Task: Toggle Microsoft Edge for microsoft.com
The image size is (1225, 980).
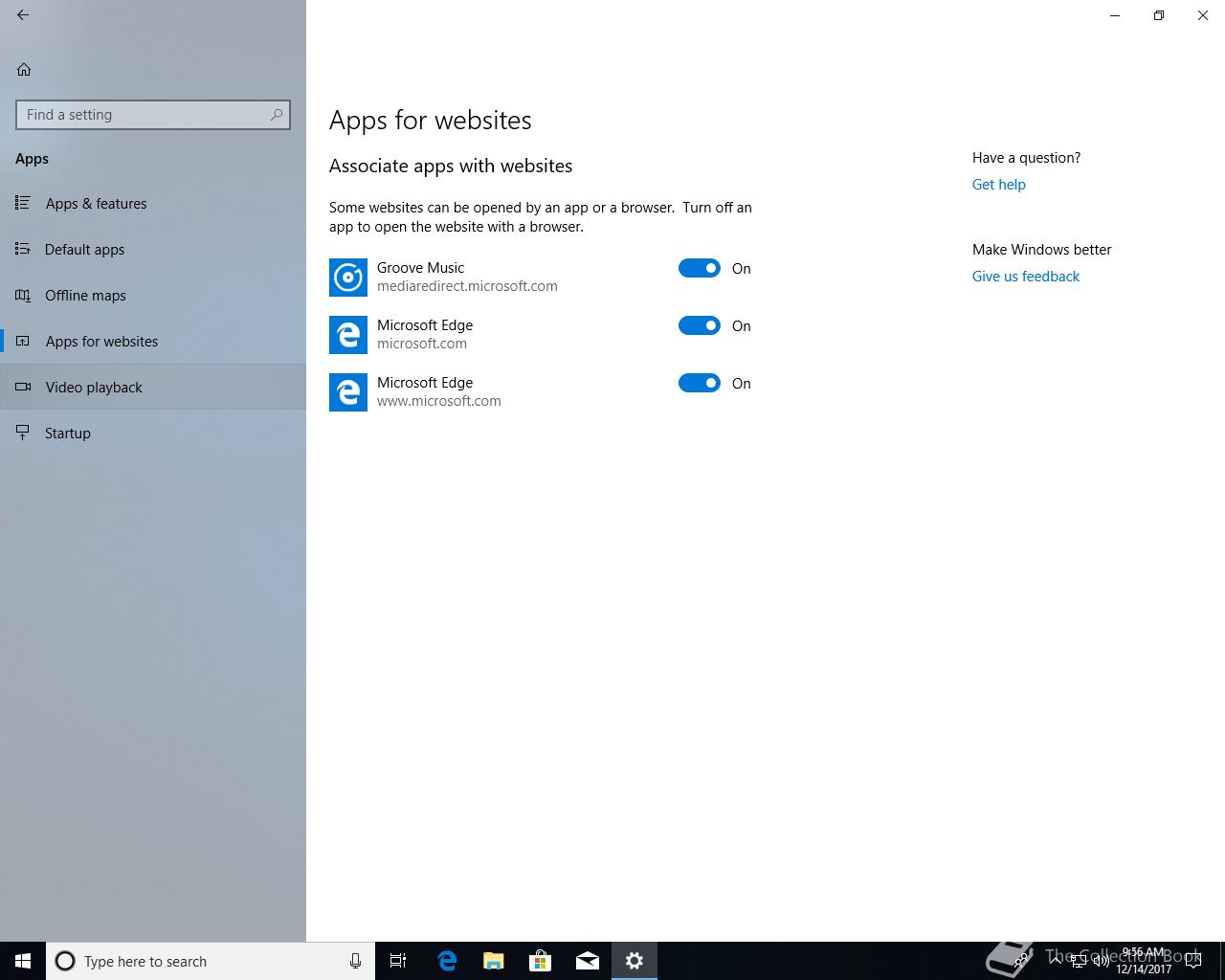Action: 700,325
